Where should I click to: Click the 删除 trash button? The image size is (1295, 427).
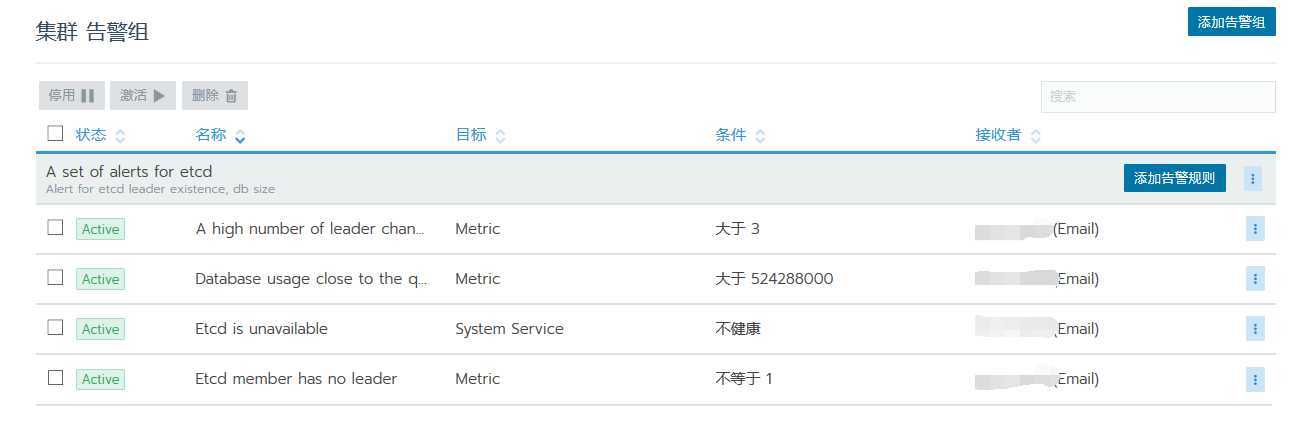[x=215, y=96]
